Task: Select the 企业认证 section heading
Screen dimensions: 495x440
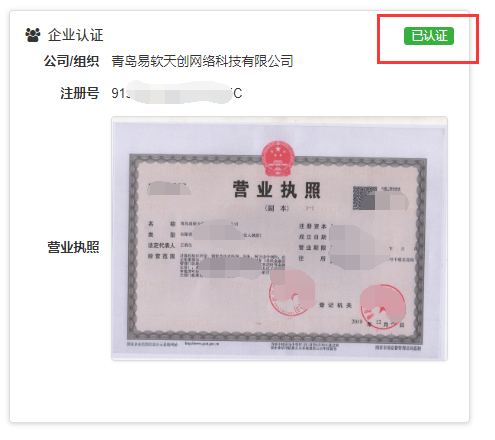Action: pos(75,35)
